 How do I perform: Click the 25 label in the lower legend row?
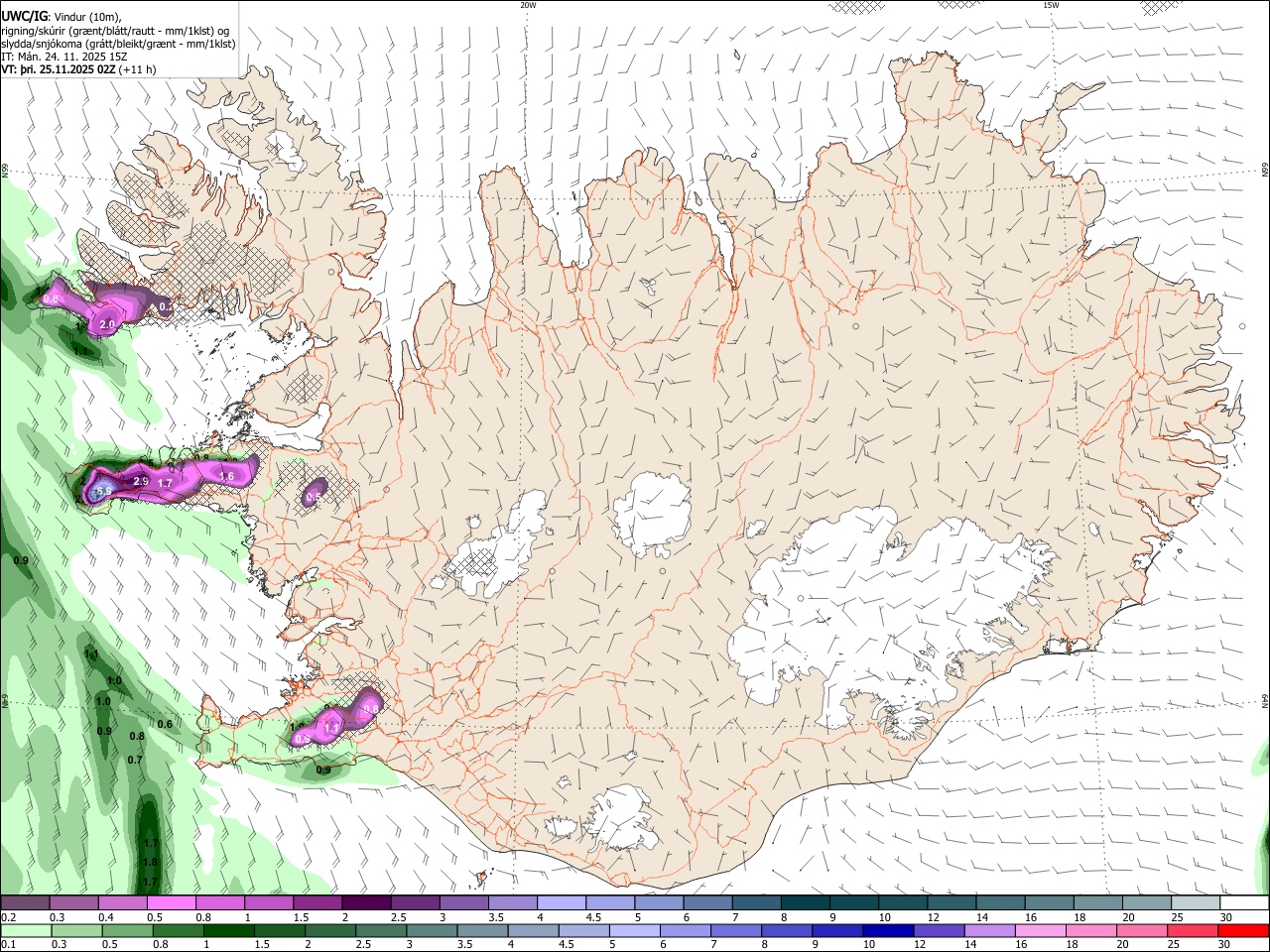tap(1174, 944)
